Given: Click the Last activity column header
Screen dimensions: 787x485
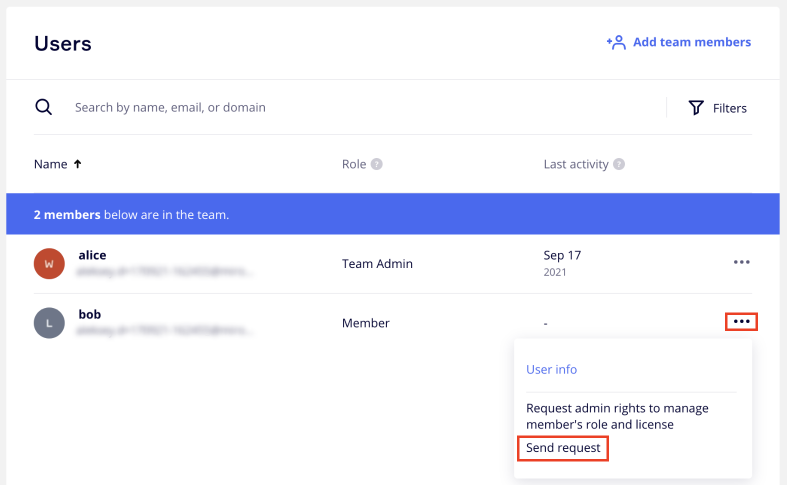Looking at the screenshot, I should coord(575,164).
